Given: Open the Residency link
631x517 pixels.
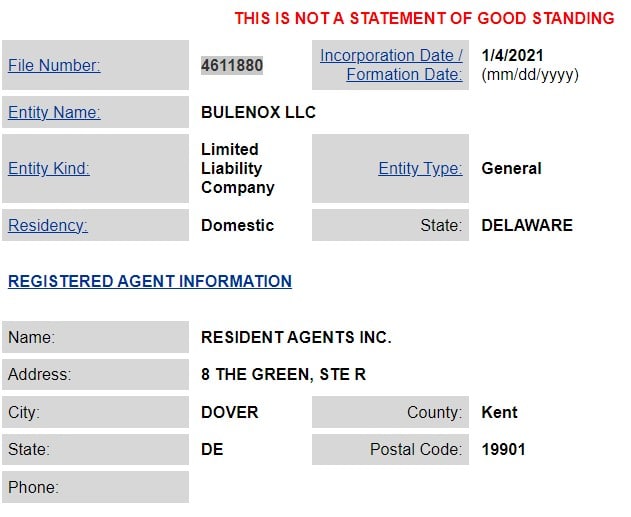Looking at the screenshot, I should click(x=48, y=226).
